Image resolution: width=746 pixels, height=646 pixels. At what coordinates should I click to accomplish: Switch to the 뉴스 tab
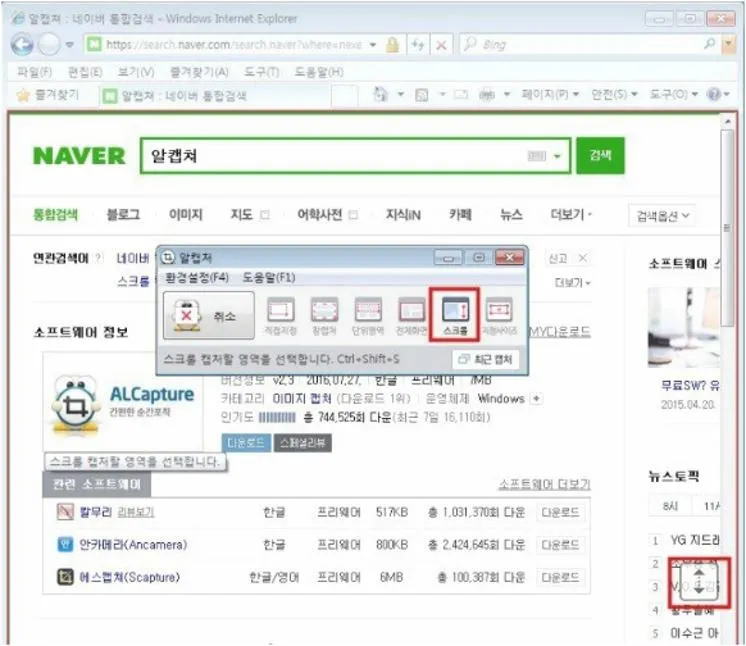tap(511, 215)
